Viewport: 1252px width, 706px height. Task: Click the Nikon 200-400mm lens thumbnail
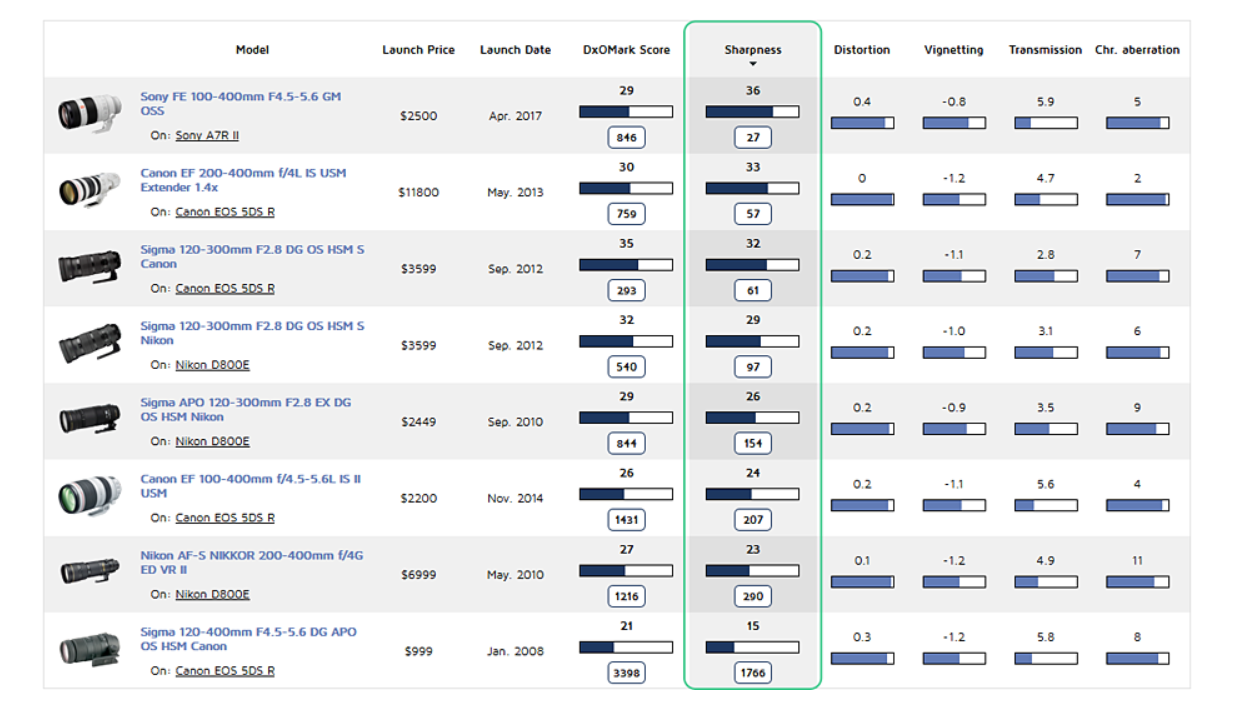coord(89,571)
